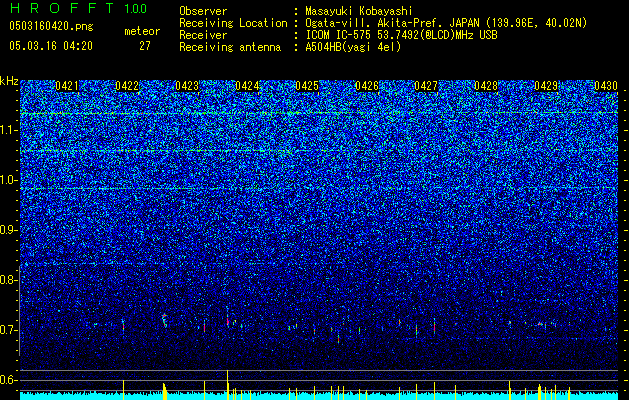629x400 pixels.
Task: Click the Receiving antenna label
Action: [230, 47]
